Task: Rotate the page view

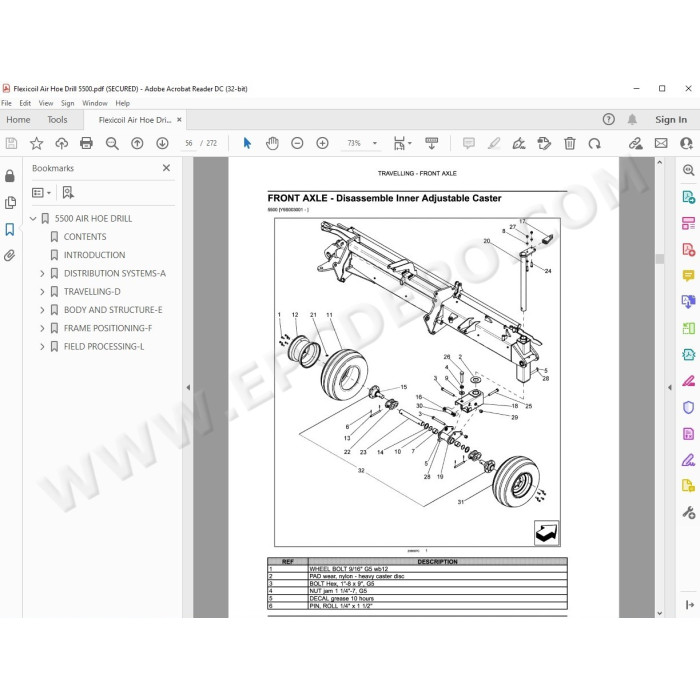Action: (595, 143)
